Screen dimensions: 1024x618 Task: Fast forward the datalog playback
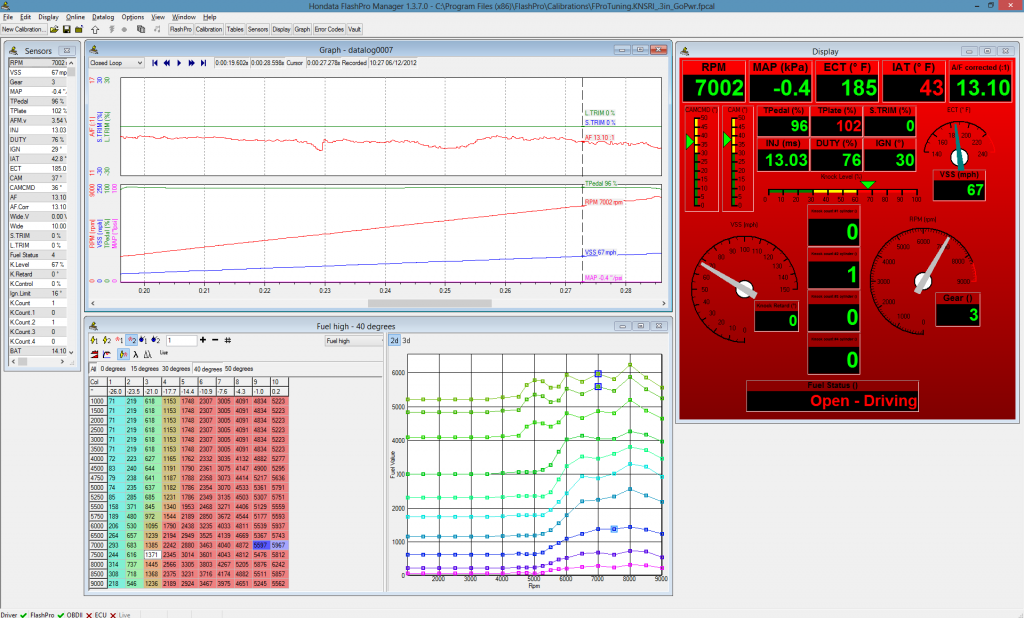[191, 63]
